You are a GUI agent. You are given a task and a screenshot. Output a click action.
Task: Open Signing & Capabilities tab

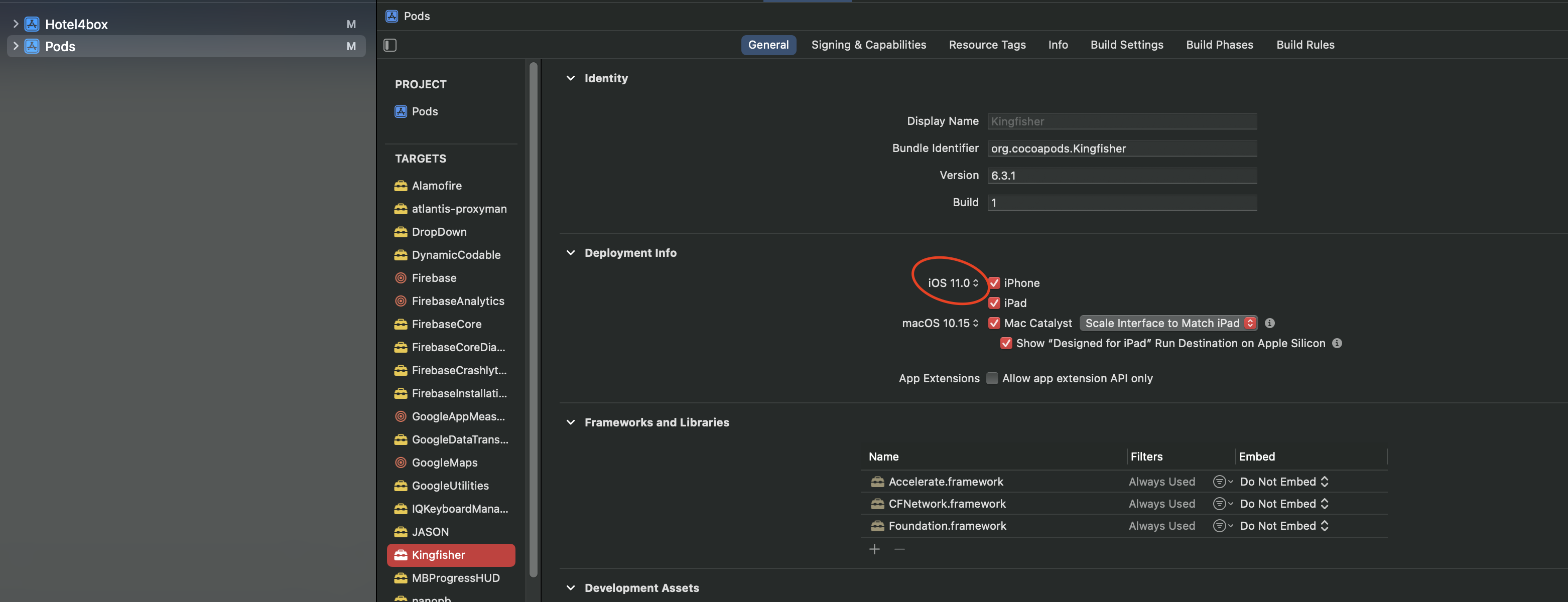pos(869,45)
